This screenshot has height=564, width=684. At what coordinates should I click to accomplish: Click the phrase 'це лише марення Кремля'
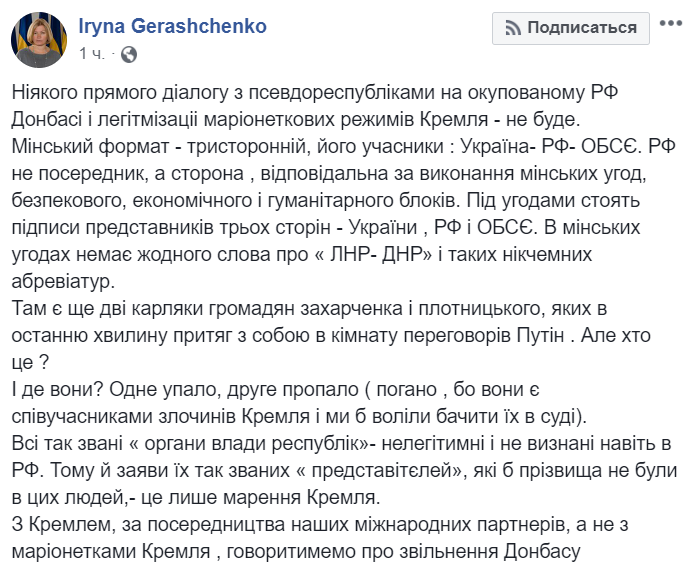258,498
